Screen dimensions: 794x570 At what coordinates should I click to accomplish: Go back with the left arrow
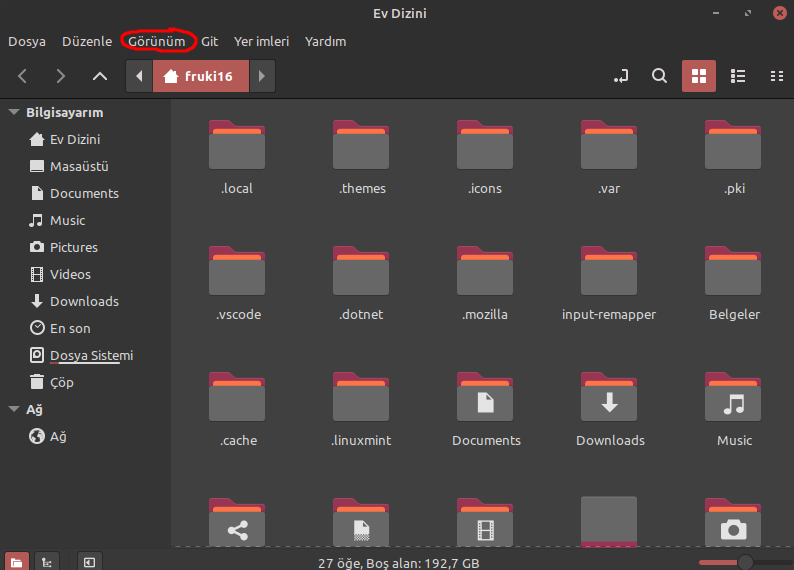click(x=22, y=76)
